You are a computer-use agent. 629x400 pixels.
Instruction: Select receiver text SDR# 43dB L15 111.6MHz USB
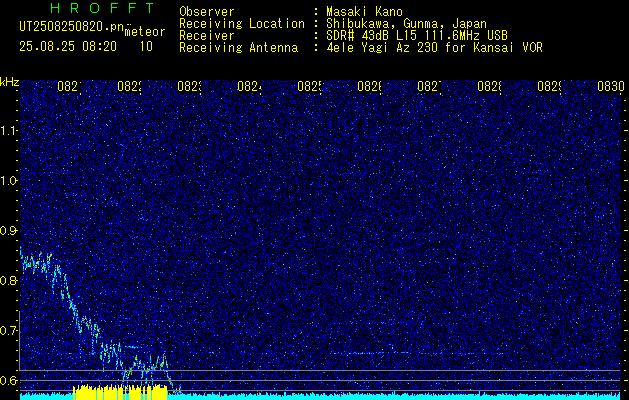tap(417, 36)
